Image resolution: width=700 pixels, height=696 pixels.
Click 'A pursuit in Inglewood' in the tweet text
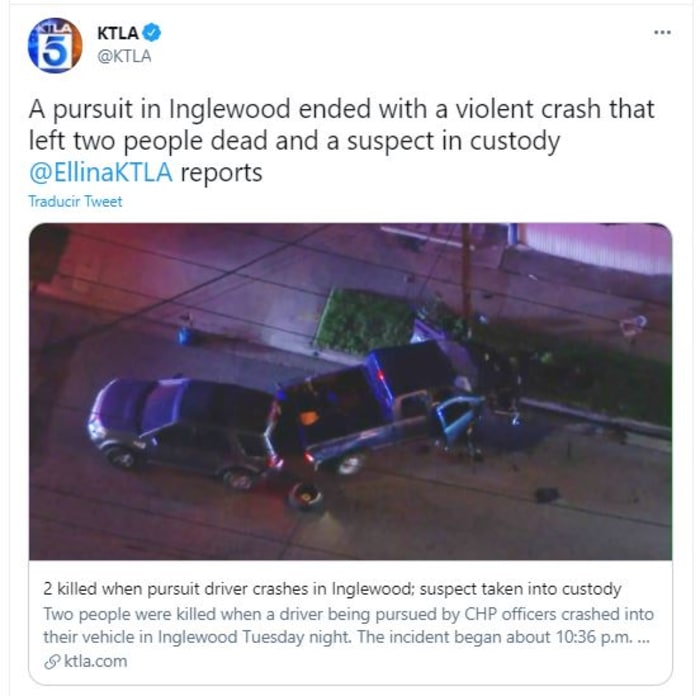(x=159, y=109)
